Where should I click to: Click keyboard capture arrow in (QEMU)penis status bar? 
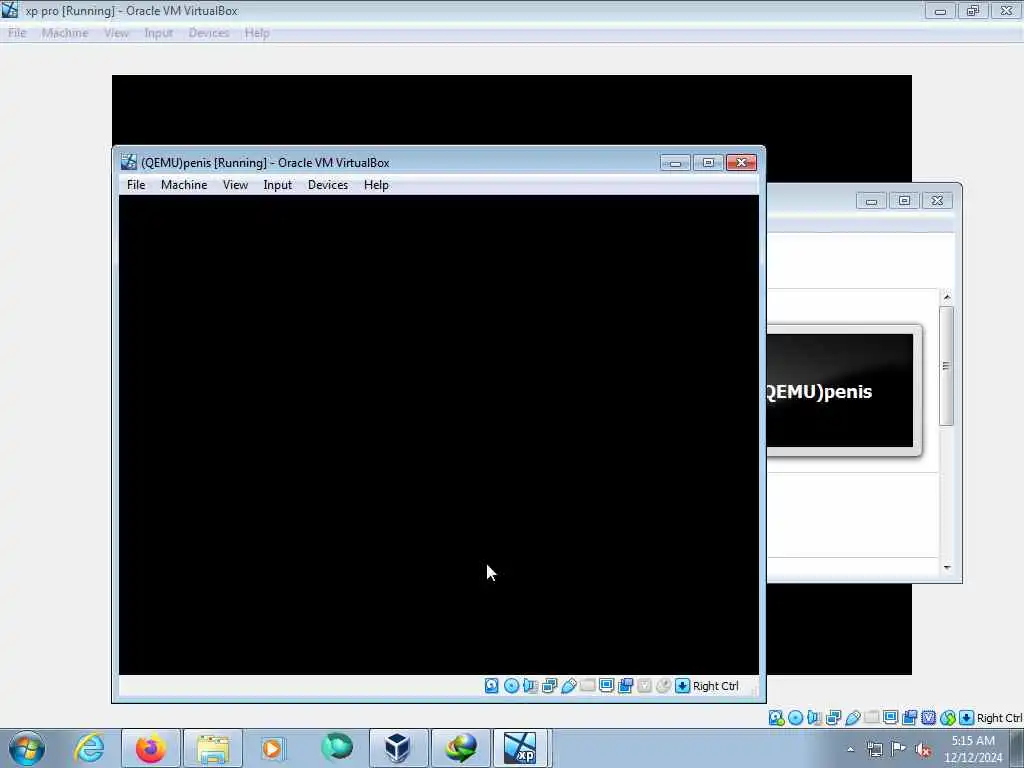(682, 685)
